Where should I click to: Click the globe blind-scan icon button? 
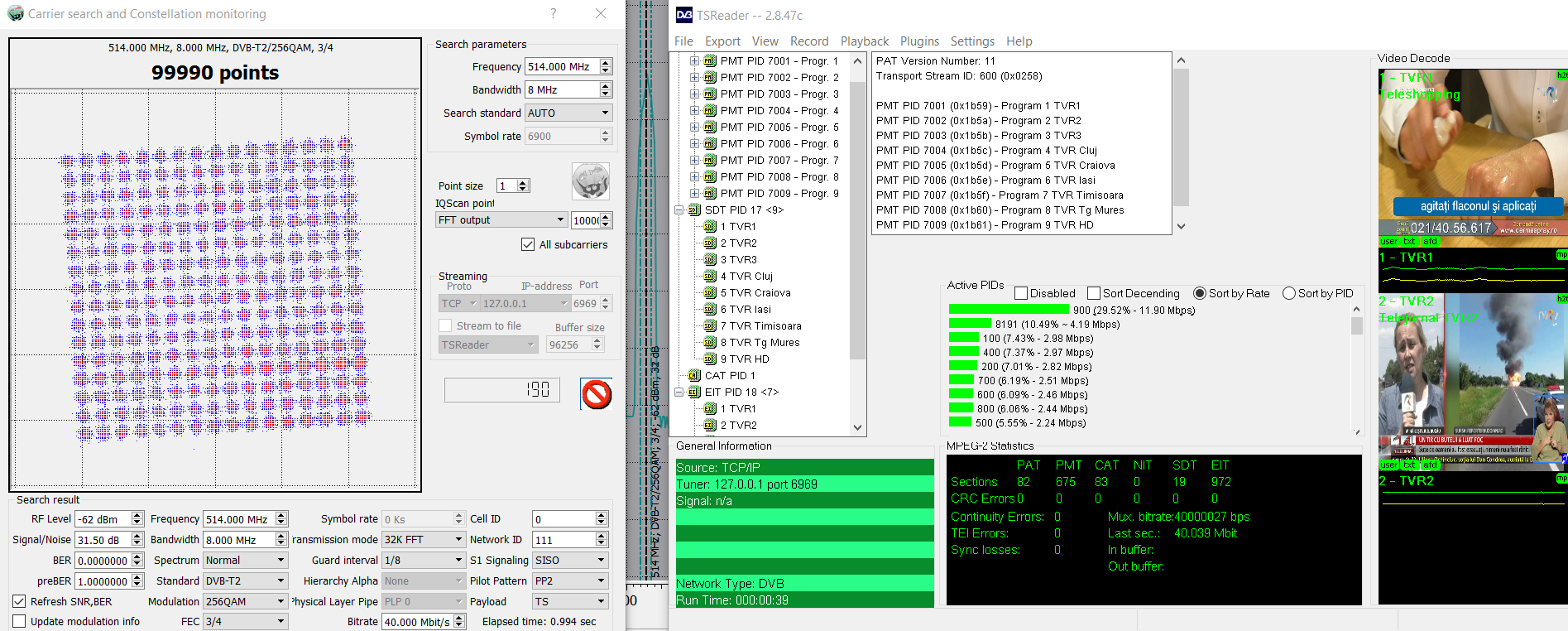(x=591, y=181)
